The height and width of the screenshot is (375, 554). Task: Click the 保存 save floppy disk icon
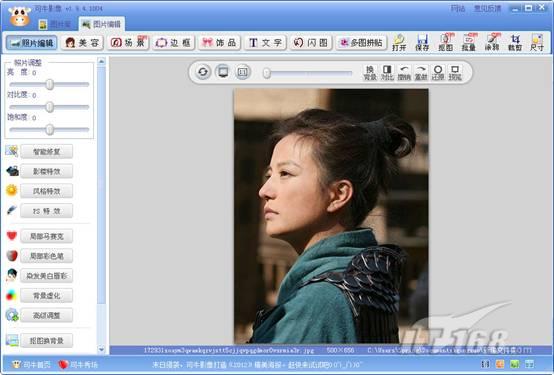pyautogui.click(x=422, y=42)
